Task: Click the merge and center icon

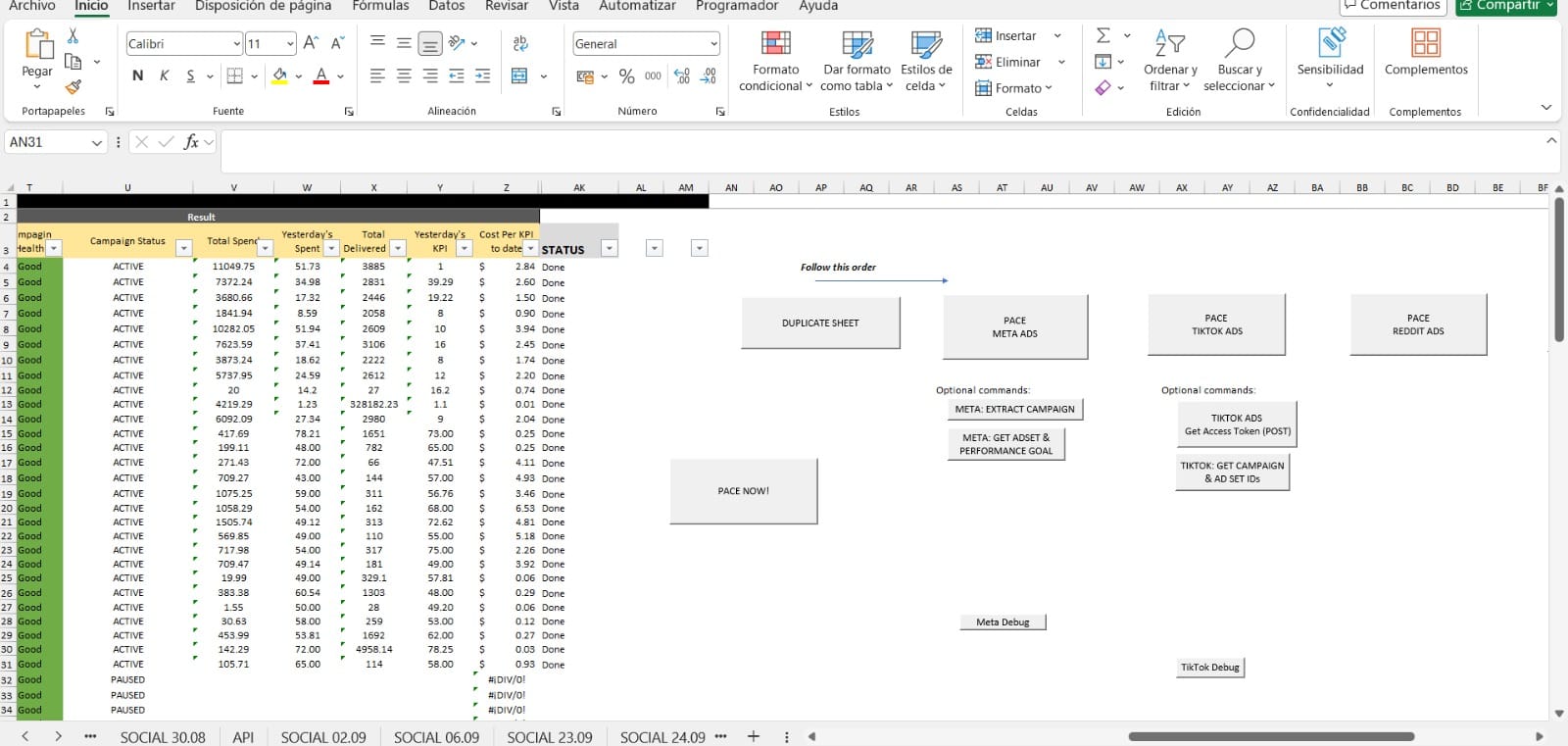Action: (519, 75)
